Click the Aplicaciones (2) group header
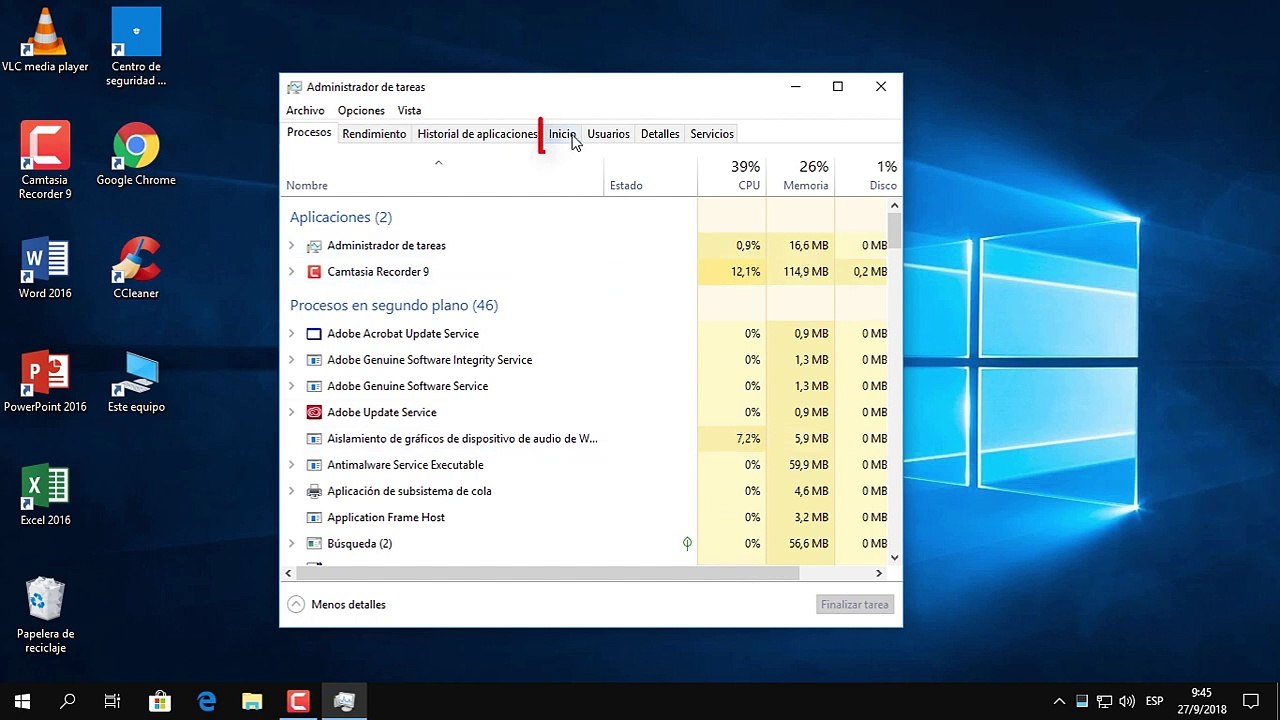The width and height of the screenshot is (1280, 720). (341, 217)
